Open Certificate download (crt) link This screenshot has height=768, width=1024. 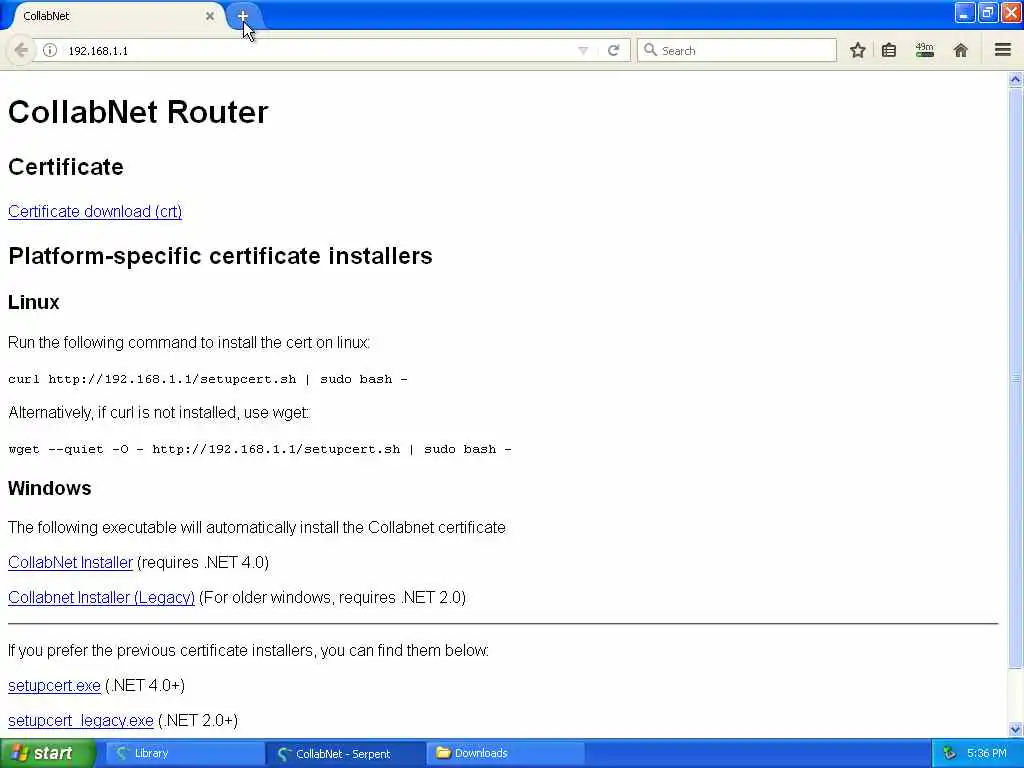tap(95, 212)
